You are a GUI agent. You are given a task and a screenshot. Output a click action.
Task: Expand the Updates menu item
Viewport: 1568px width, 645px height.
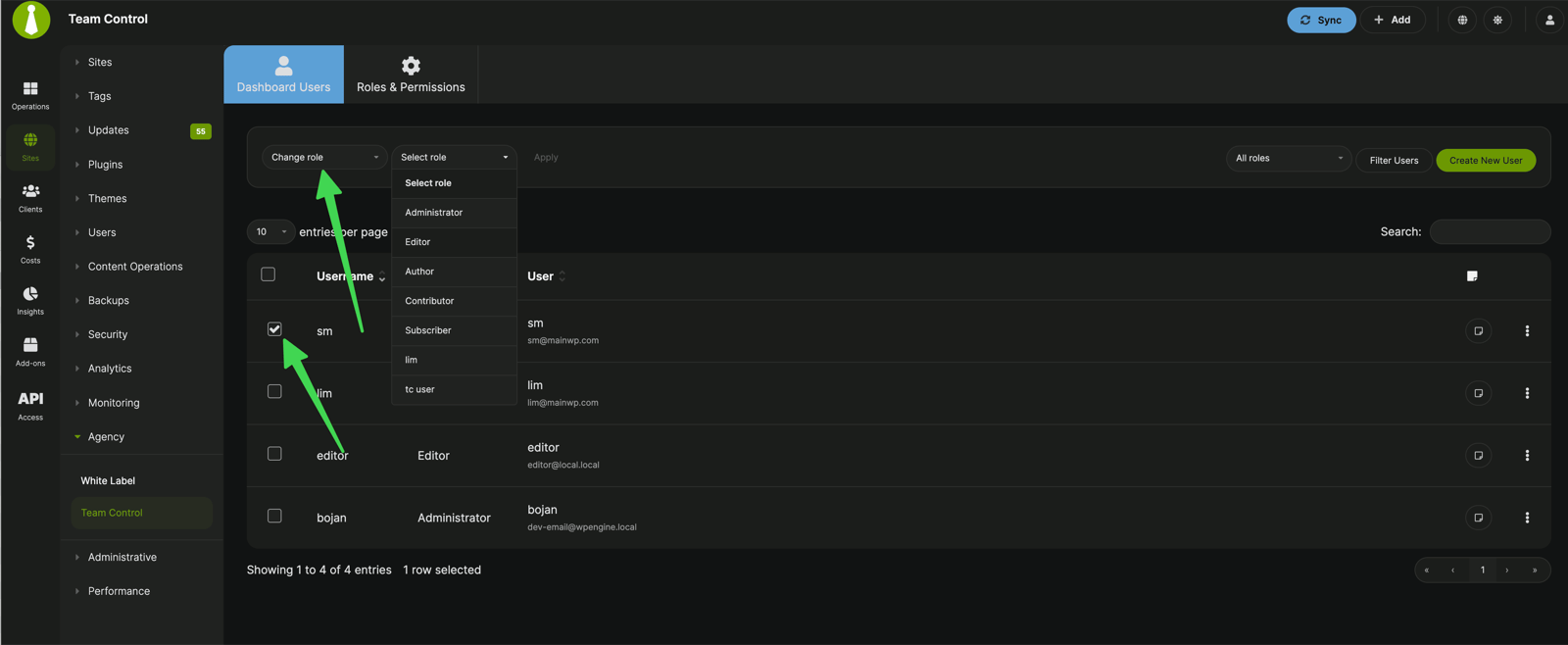(108, 130)
